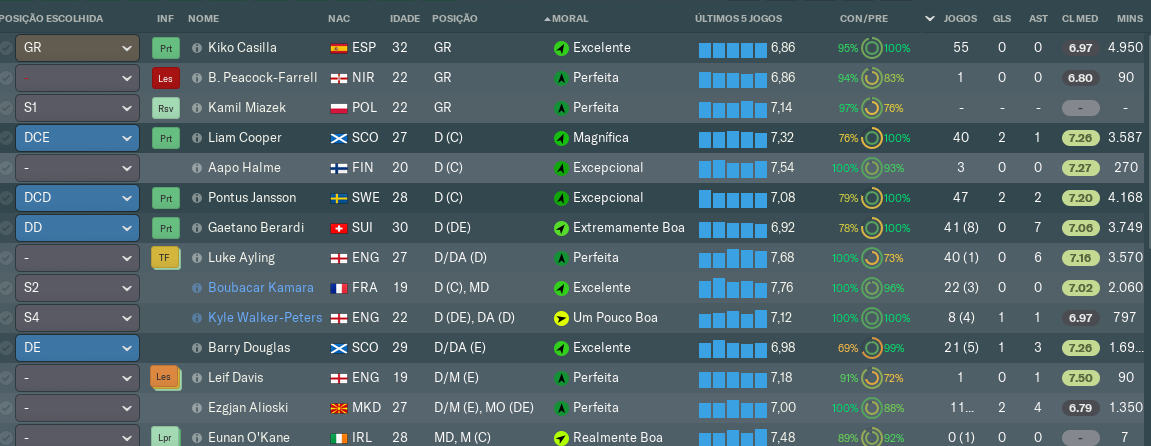
Task: Click the last 5 games bars for Luke Ayling
Action: [x=733, y=258]
